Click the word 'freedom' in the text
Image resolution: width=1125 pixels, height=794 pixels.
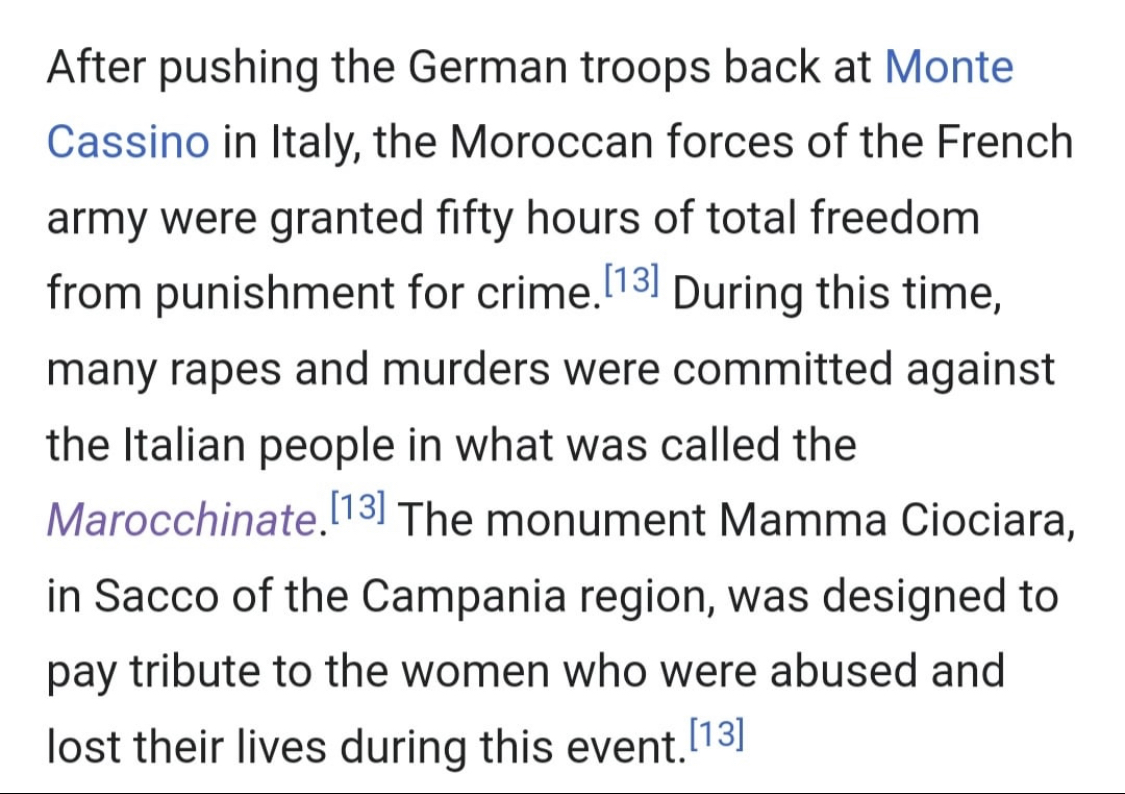pos(895,218)
